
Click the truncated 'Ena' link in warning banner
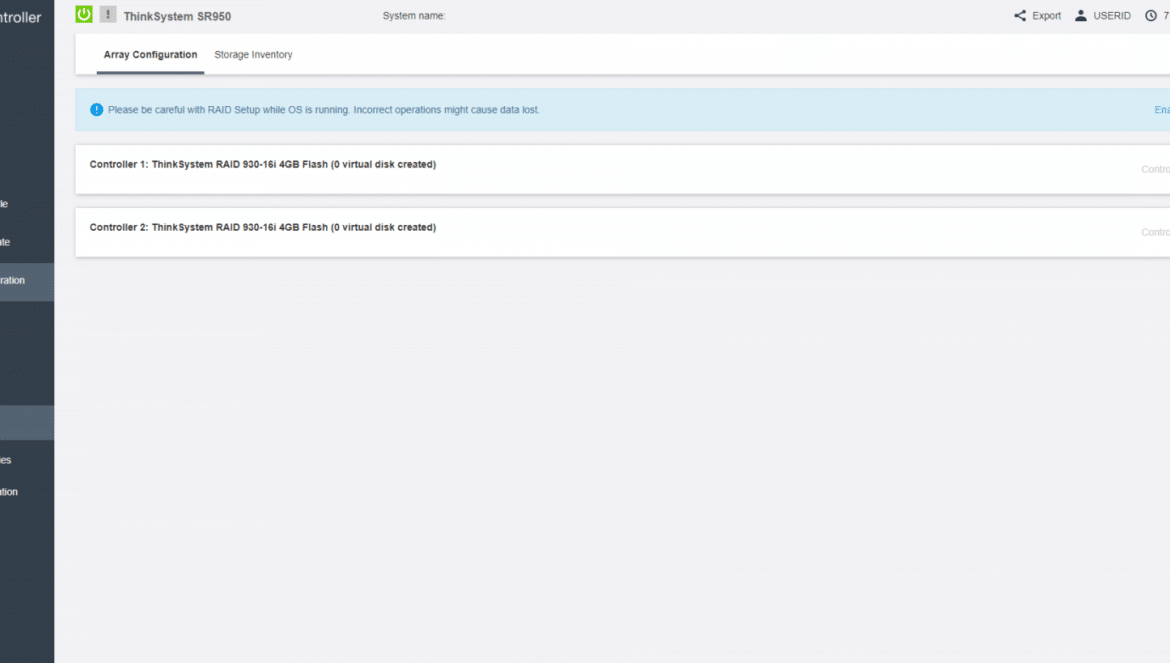point(1162,110)
